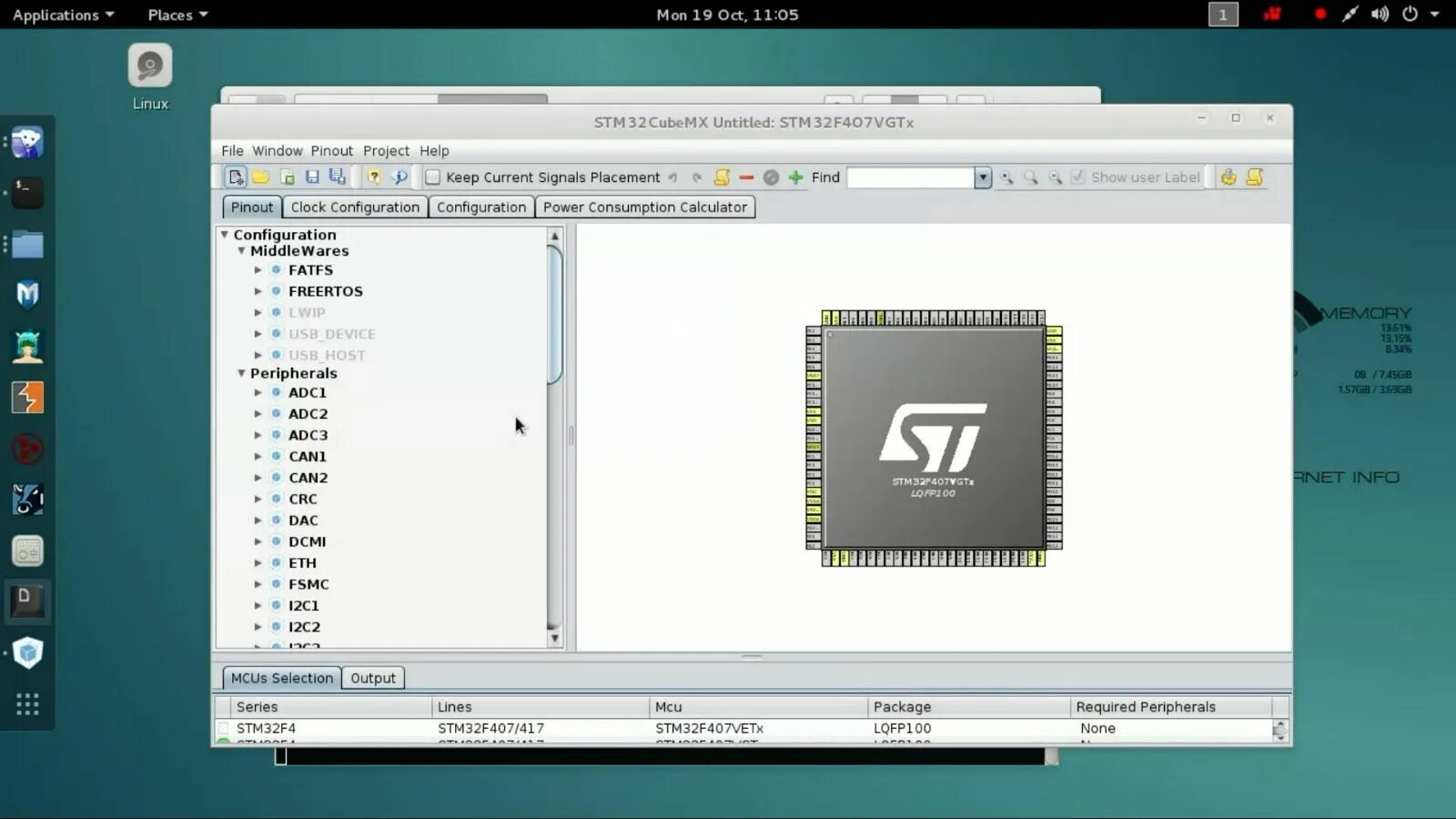Click the green plus icon in toolbar

(796, 177)
